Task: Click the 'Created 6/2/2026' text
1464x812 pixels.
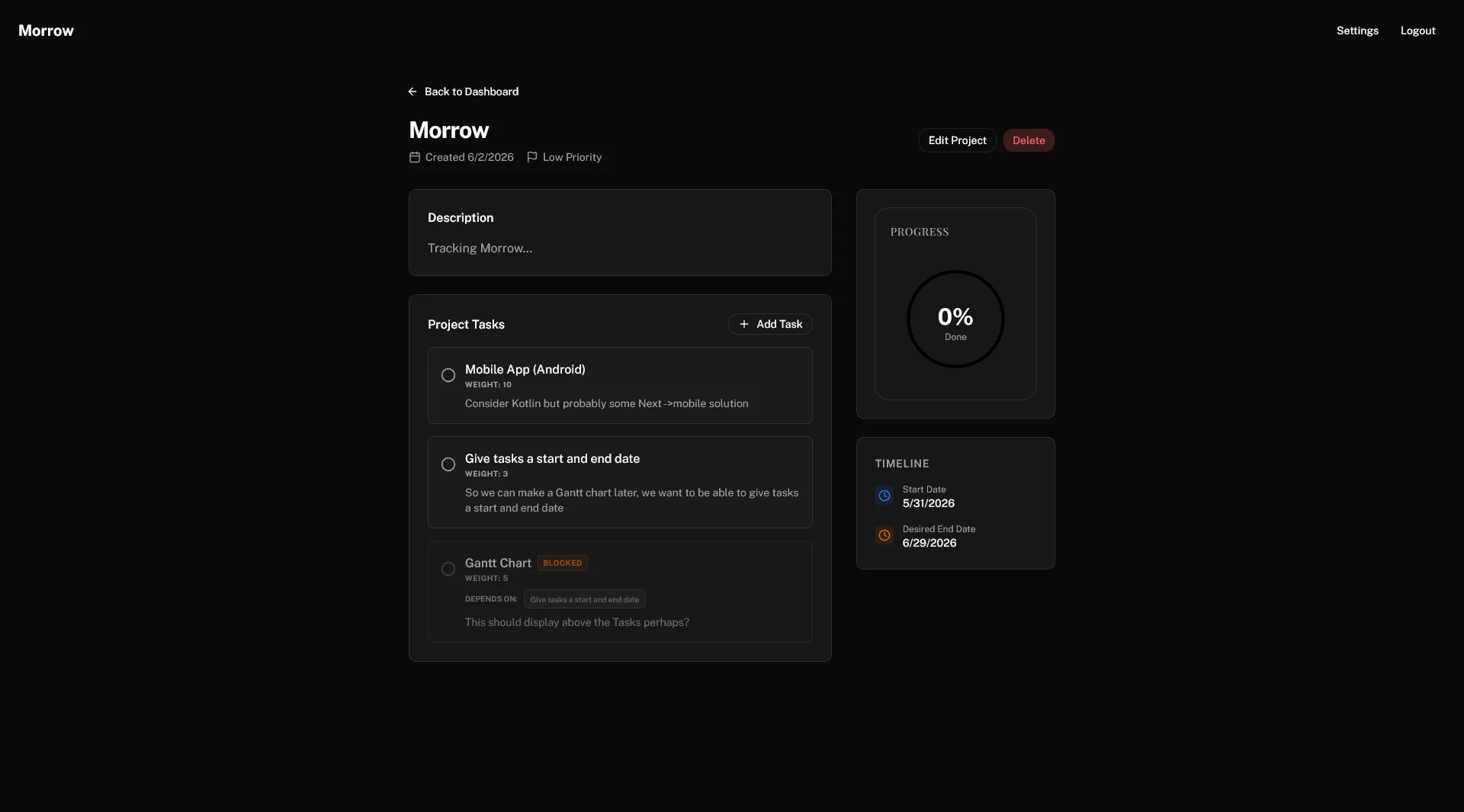Action: tap(469, 157)
